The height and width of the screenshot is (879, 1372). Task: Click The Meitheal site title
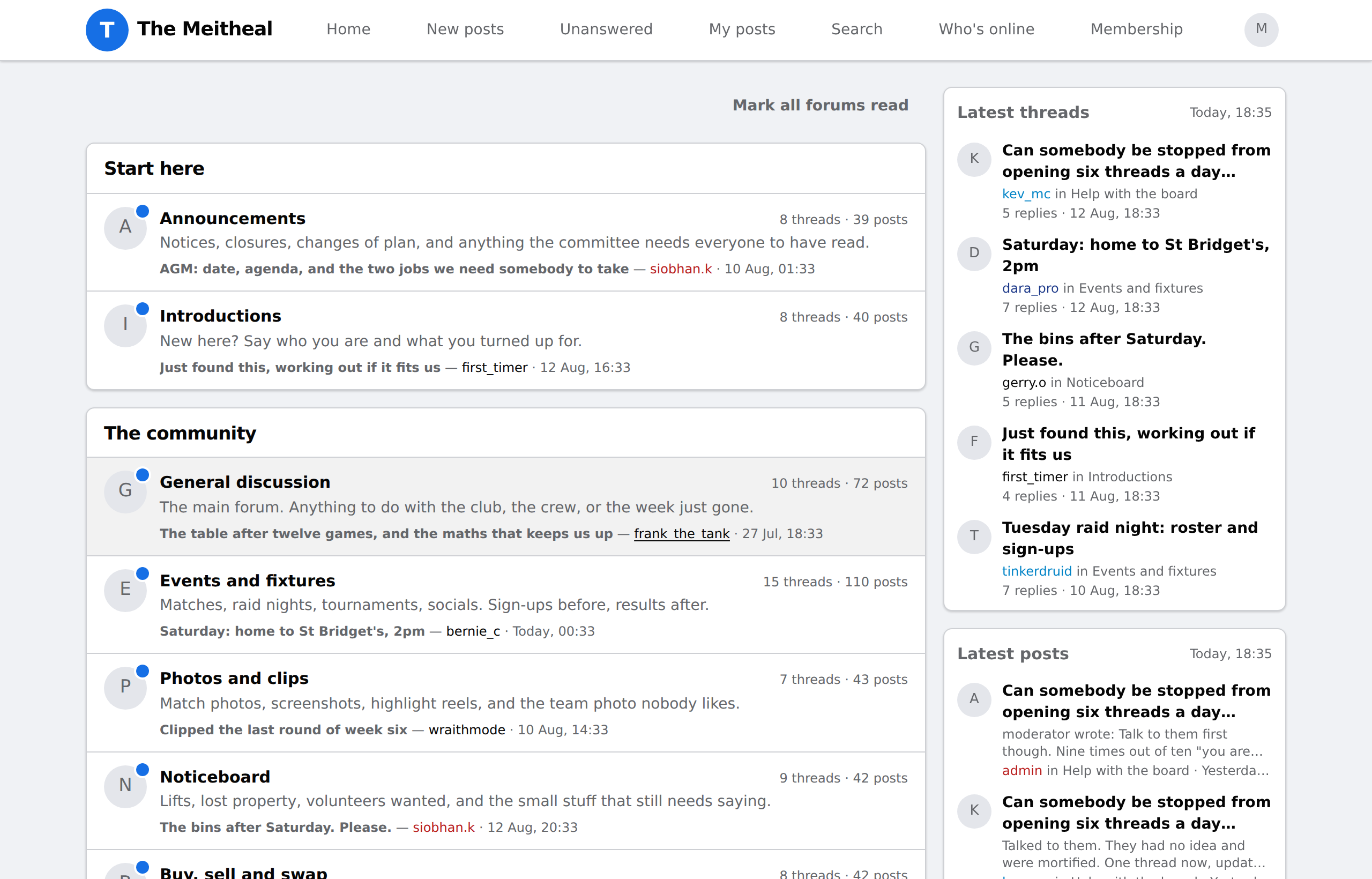[x=205, y=29]
